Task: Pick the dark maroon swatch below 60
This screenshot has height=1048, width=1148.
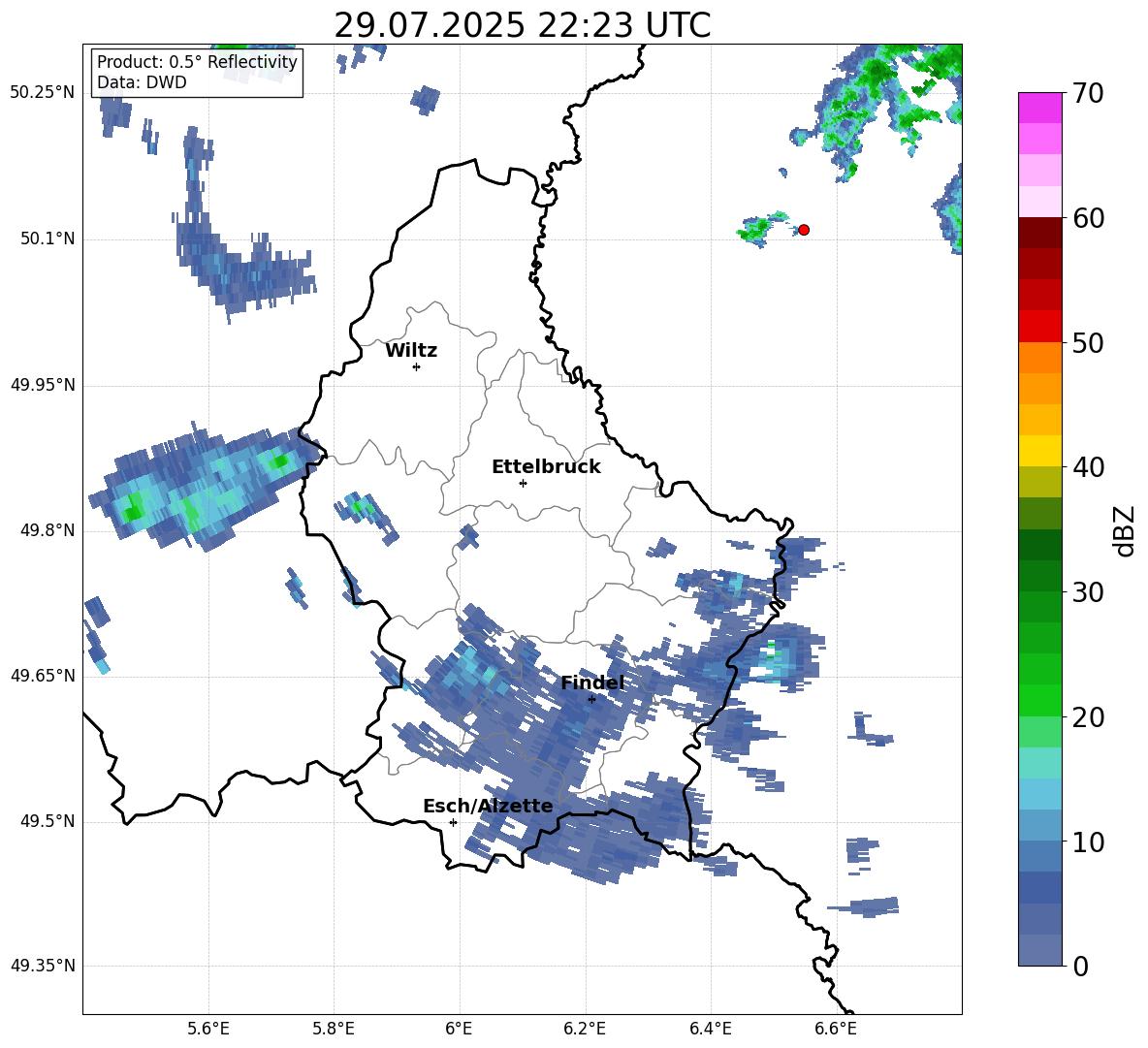Action: pyautogui.click(x=1039, y=234)
